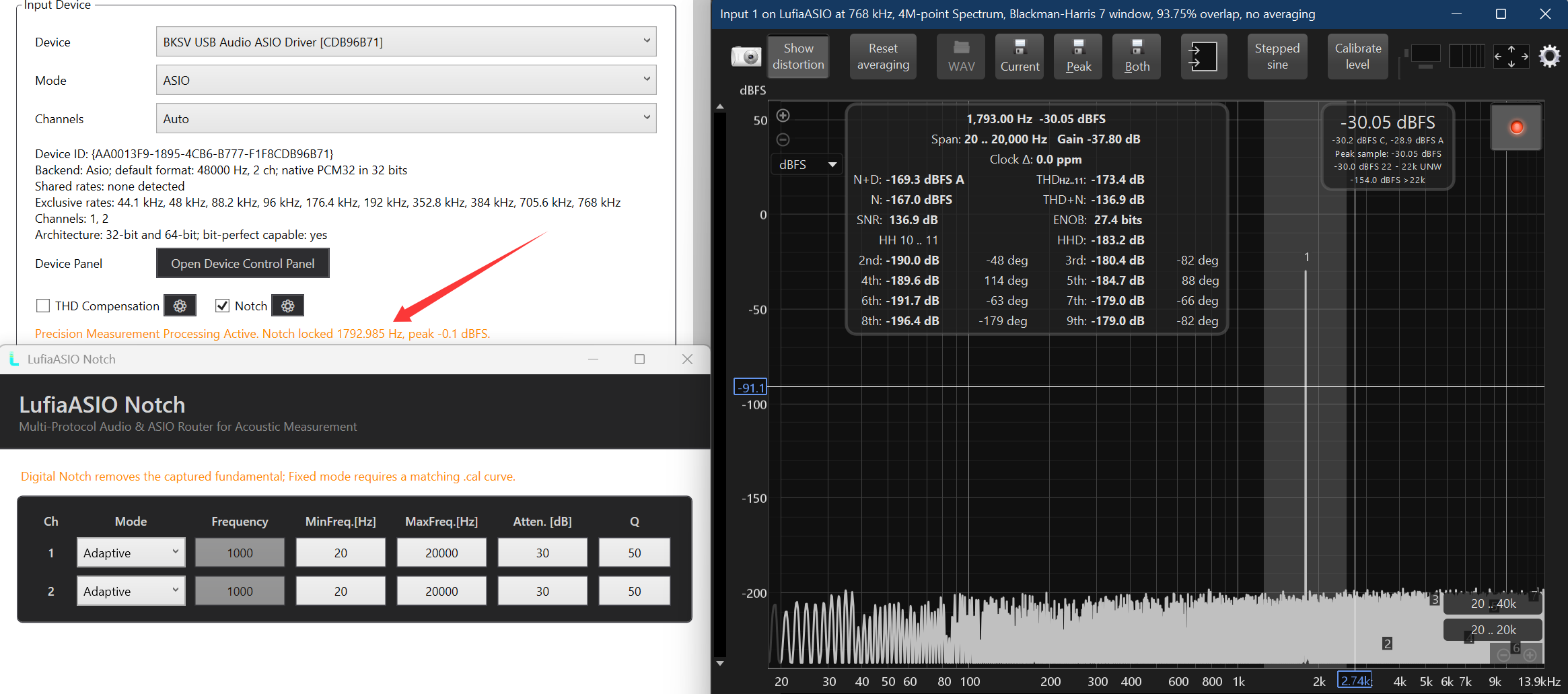Enable the THD Compensation checkbox

click(43, 306)
